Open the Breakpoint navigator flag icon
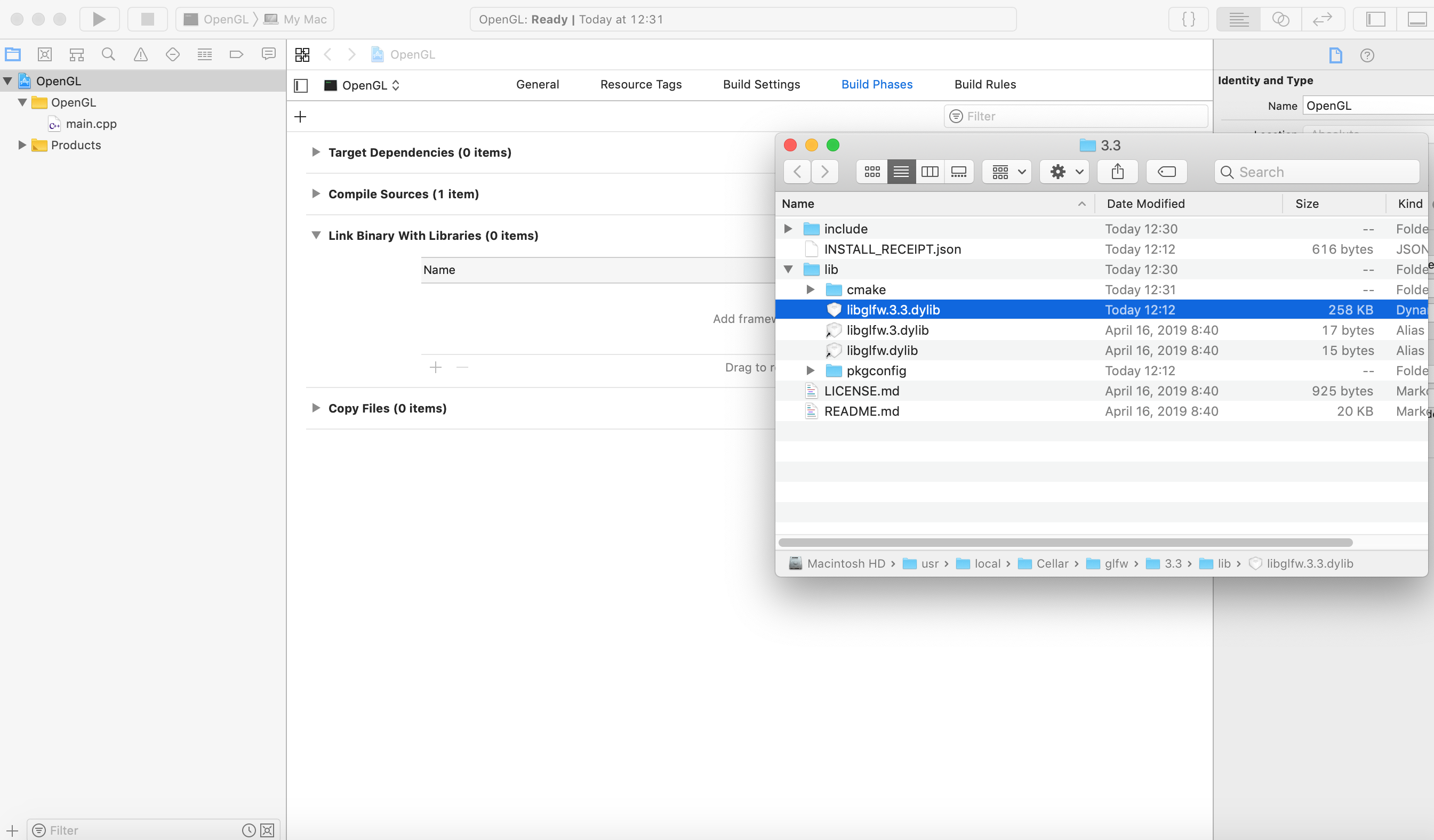The height and width of the screenshot is (840, 1434). [x=237, y=54]
